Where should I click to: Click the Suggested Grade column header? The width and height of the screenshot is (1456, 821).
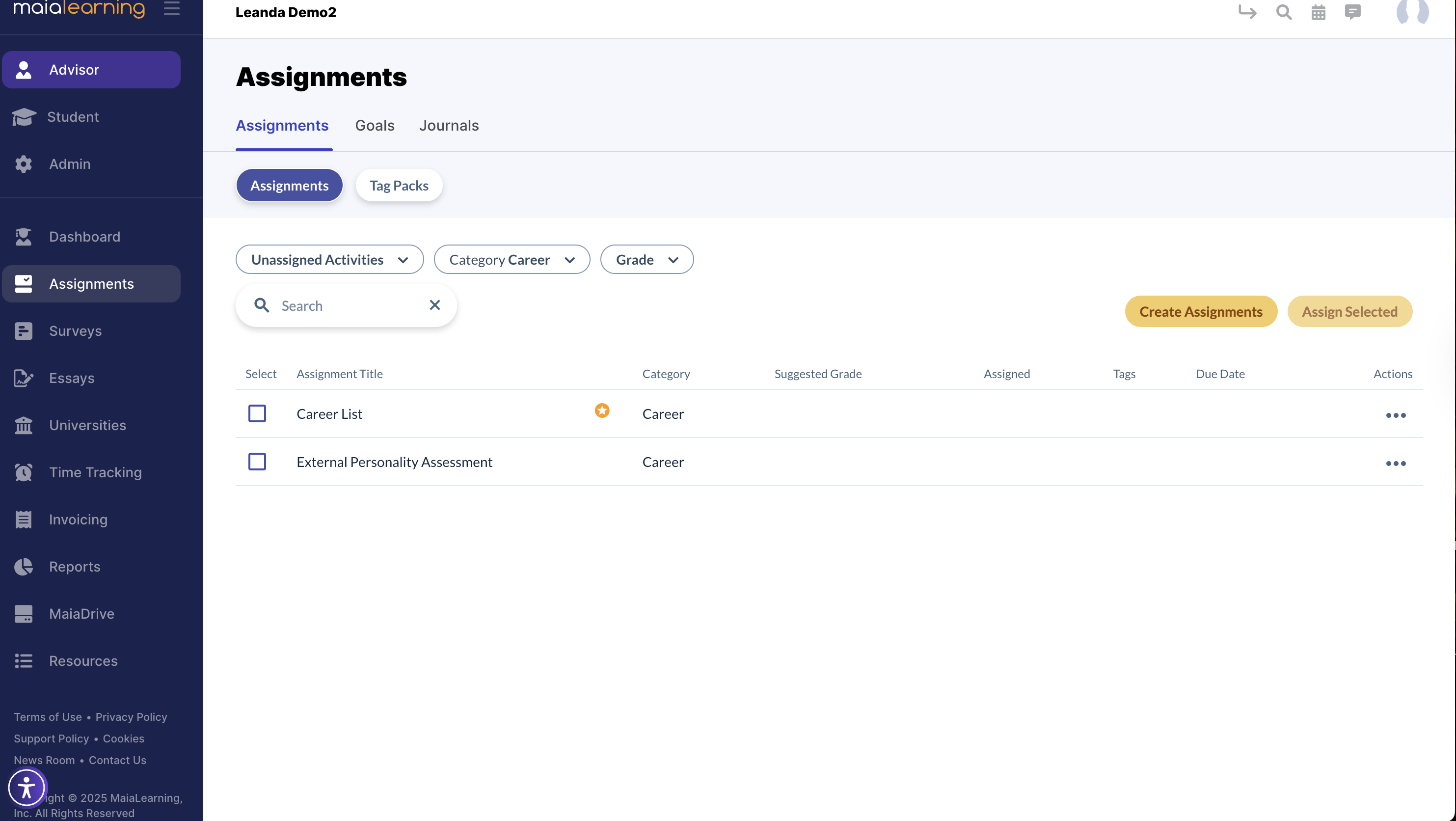[x=818, y=374]
